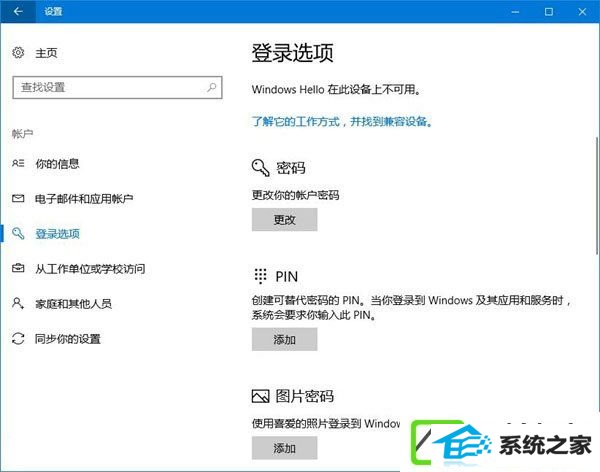Open the Home gear icon

(18, 52)
